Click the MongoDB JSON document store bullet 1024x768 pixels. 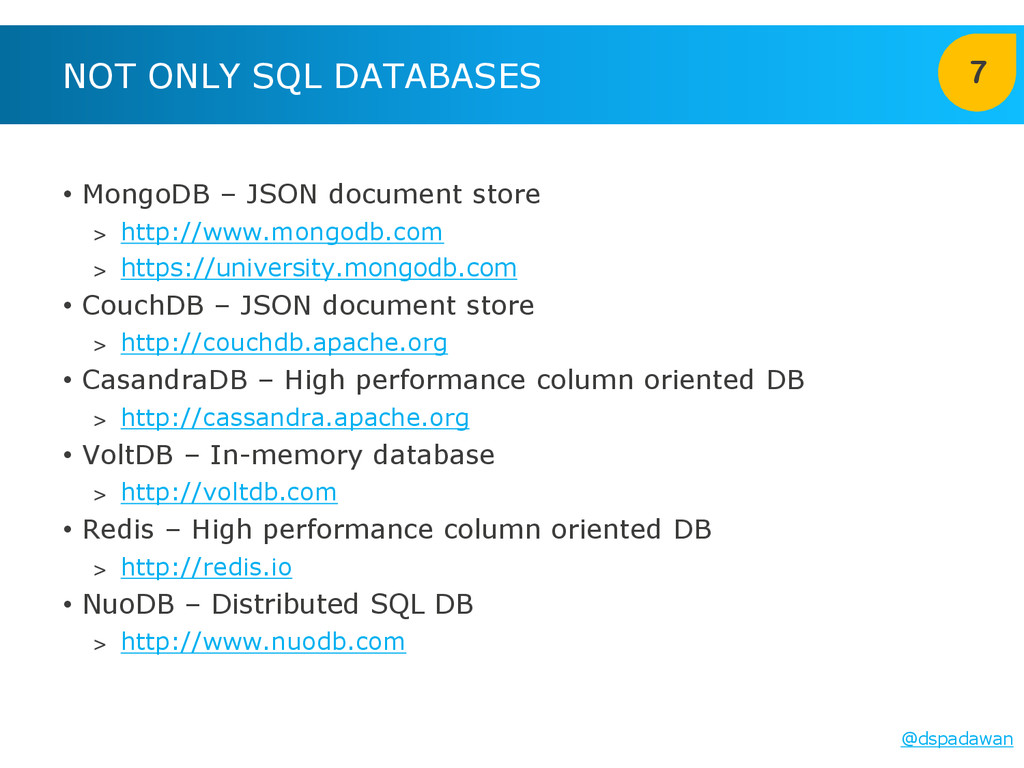pyautogui.click(x=311, y=194)
